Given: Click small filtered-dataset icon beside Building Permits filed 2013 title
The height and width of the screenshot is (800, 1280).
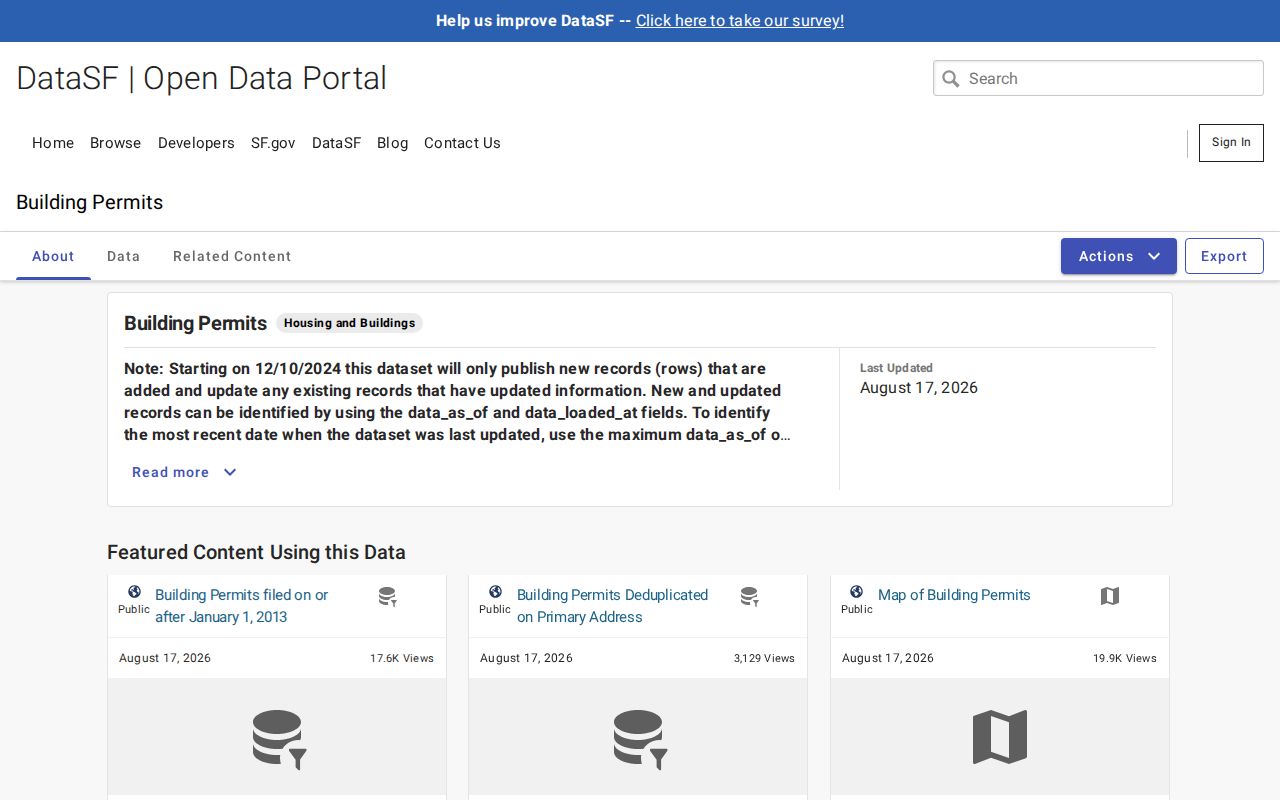Looking at the screenshot, I should 388,597.
